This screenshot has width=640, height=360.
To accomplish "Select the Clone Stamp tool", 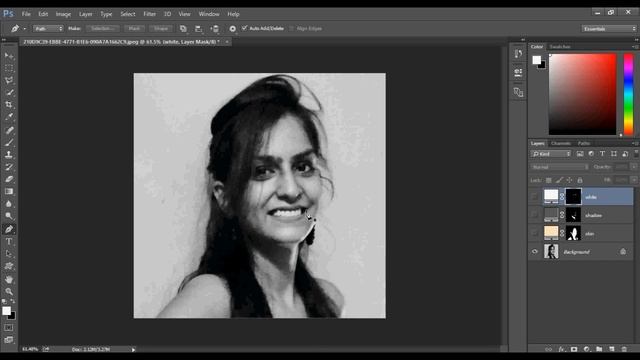I will click(9, 155).
